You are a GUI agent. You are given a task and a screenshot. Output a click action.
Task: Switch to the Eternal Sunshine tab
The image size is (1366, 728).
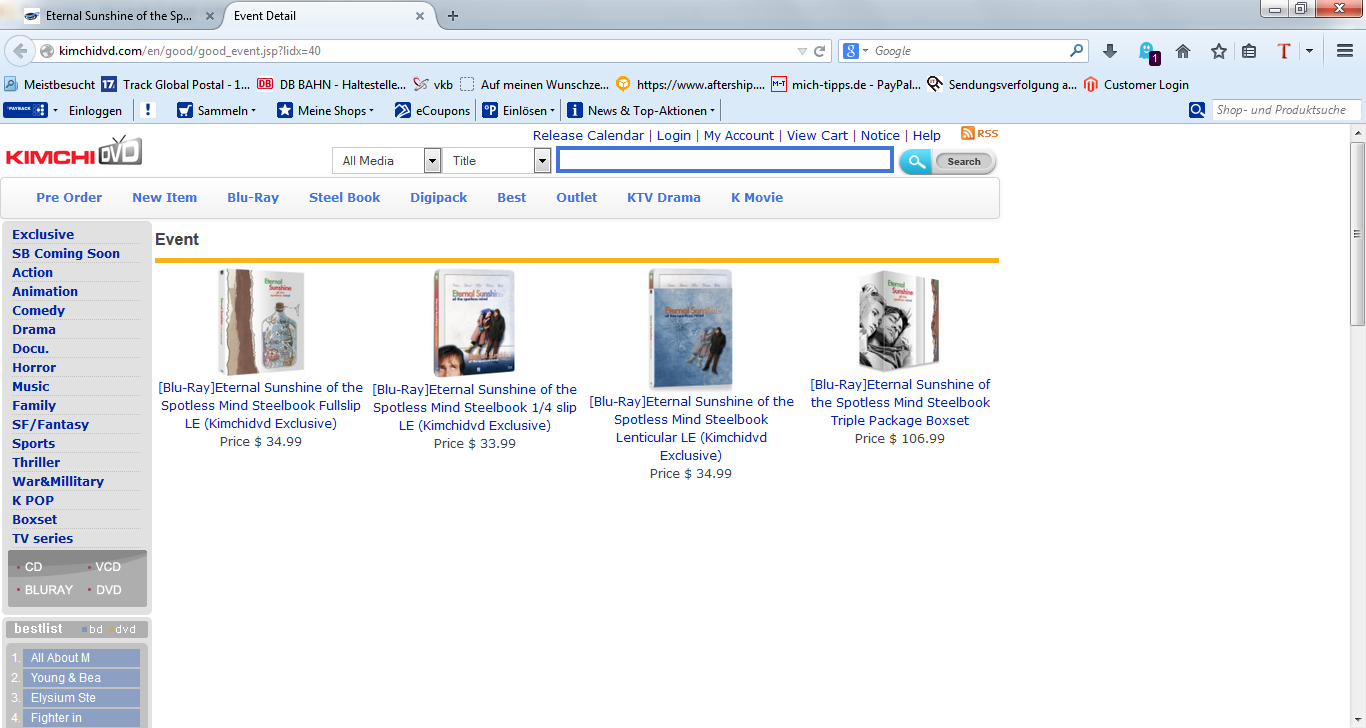point(118,16)
